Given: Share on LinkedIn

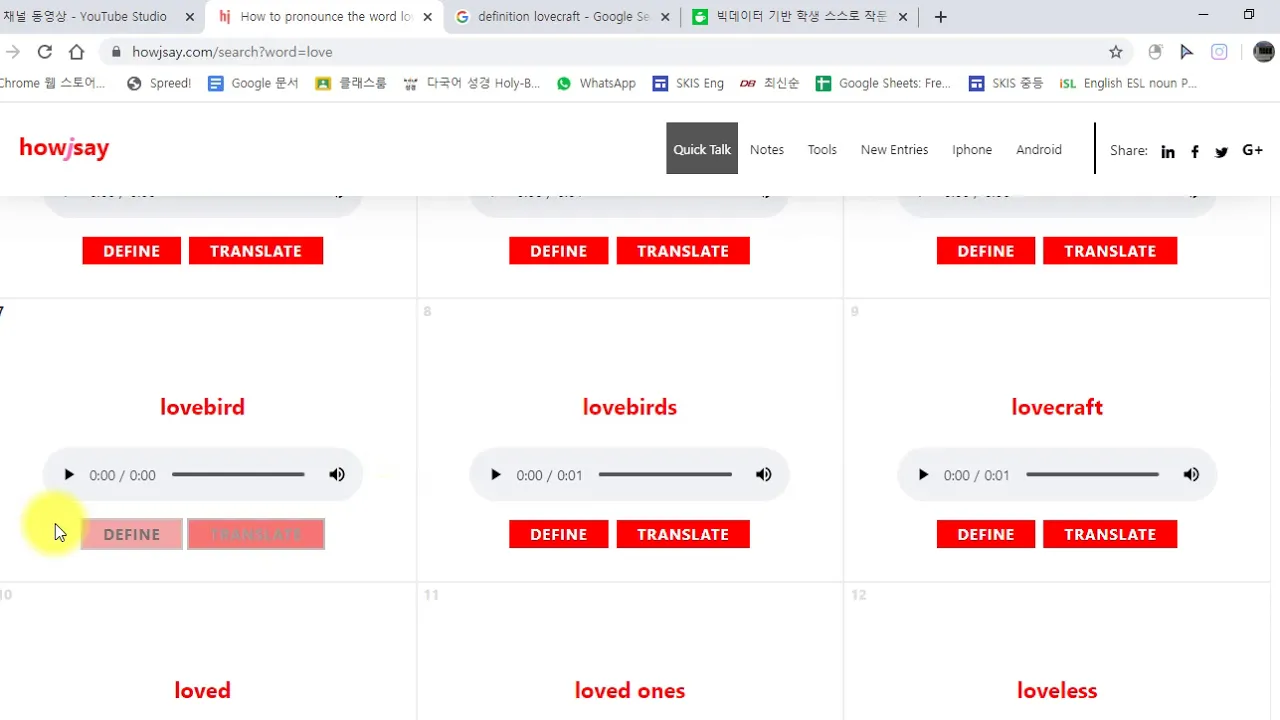Looking at the screenshot, I should 1168,152.
